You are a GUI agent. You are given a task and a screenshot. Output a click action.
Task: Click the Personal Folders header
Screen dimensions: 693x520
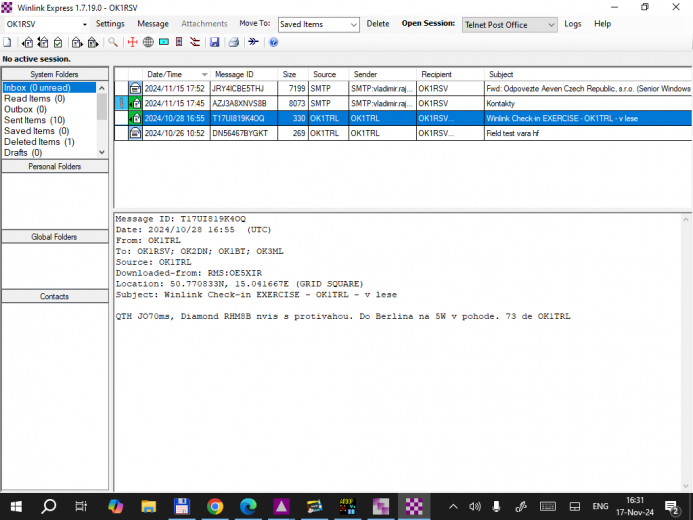click(55, 167)
